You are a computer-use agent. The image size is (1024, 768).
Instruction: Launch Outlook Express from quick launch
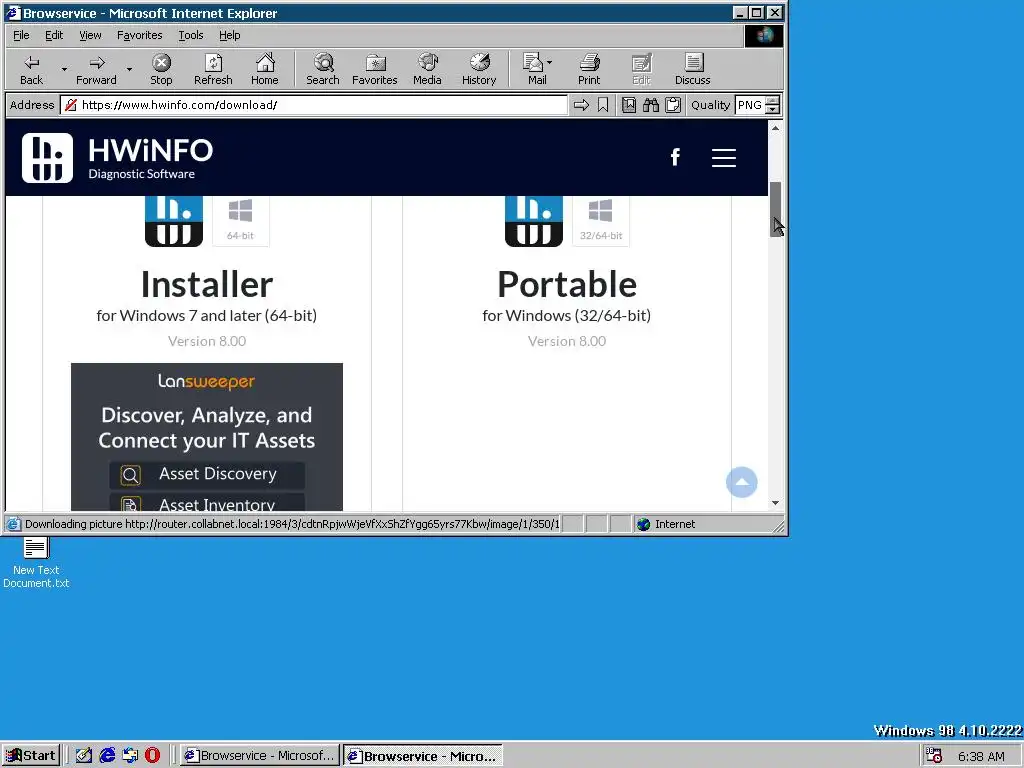(130, 756)
